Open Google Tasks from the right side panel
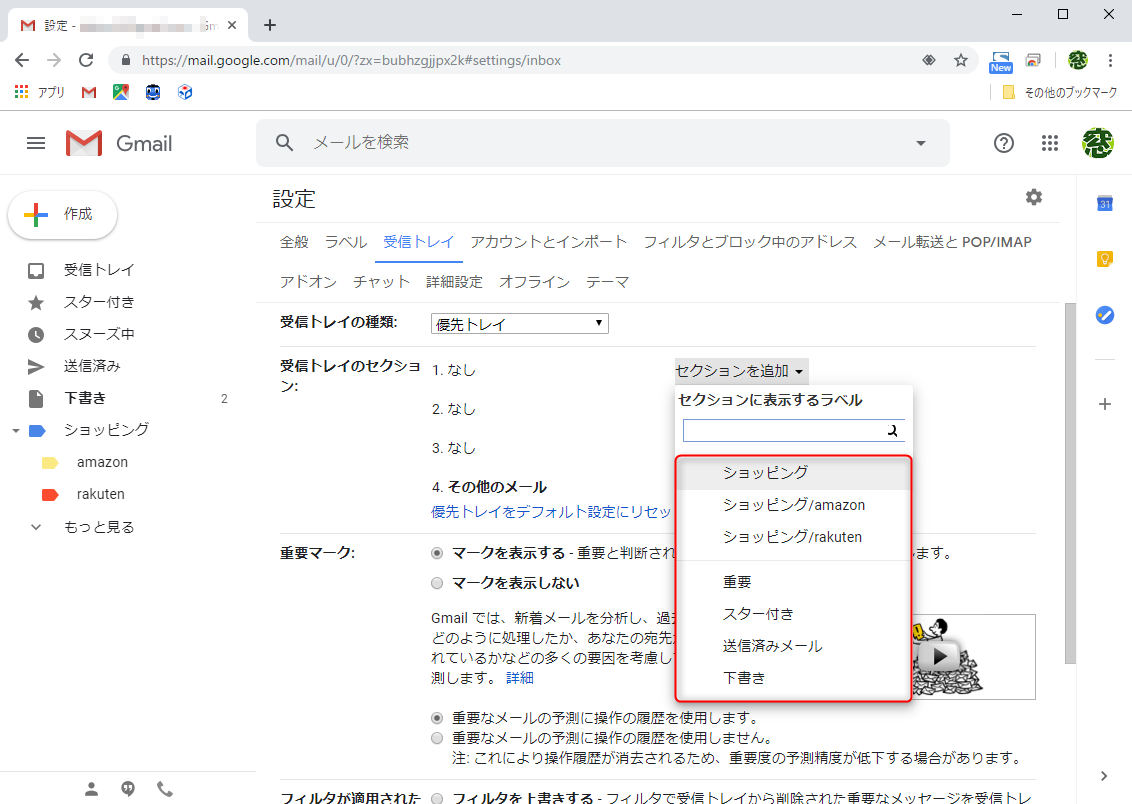The height and width of the screenshot is (804, 1132). point(1104,315)
